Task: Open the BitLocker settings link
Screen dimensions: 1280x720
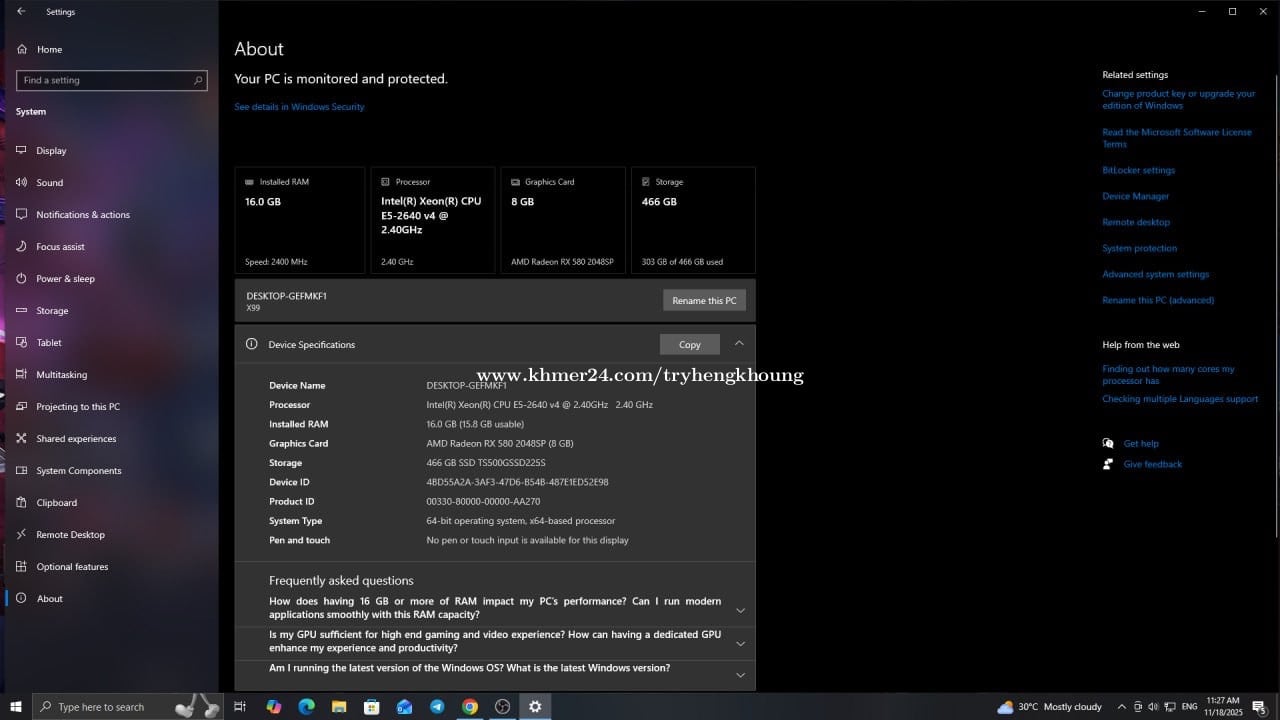Action: coord(1138,170)
